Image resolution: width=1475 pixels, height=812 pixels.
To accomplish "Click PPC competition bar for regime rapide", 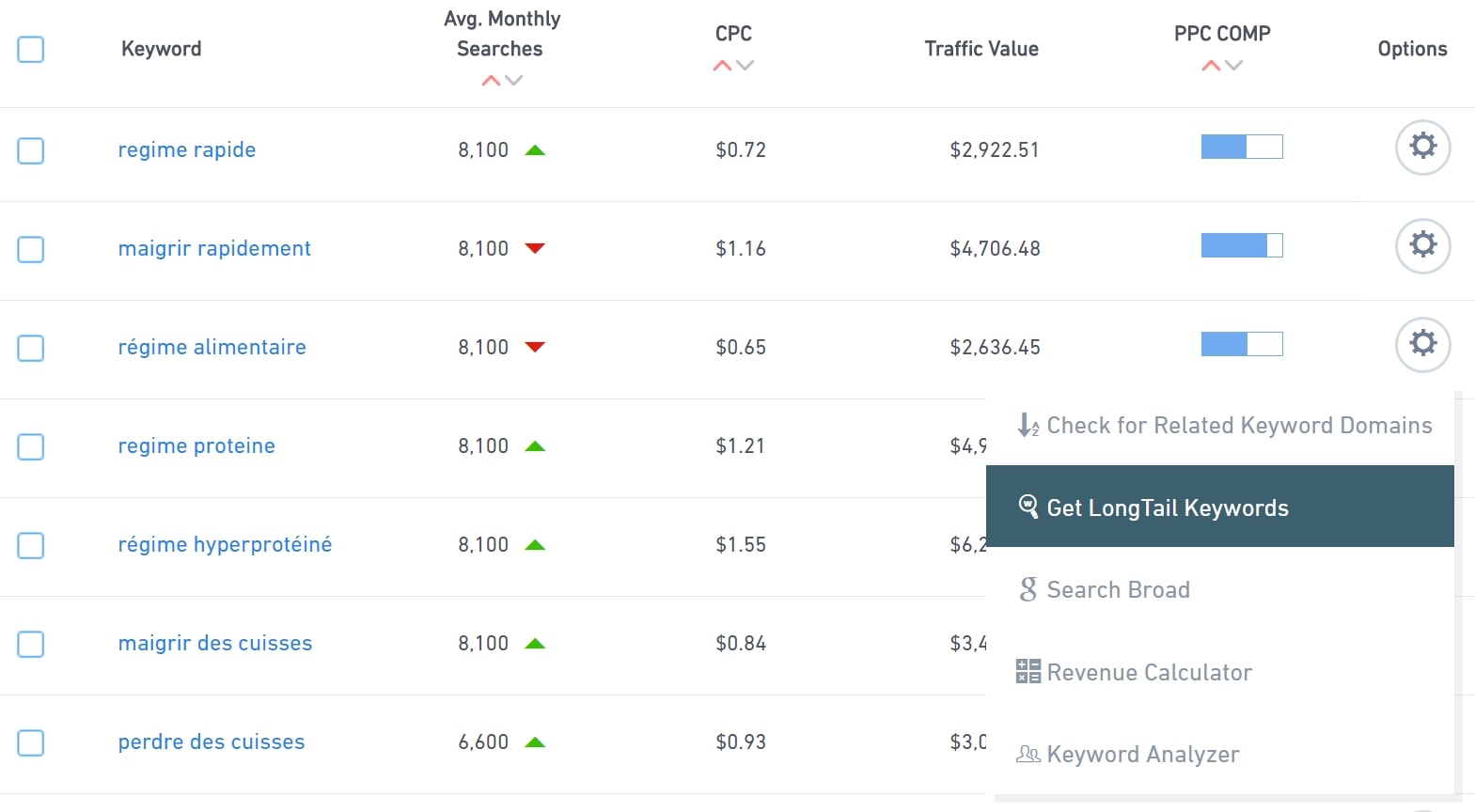I will (1241, 147).
